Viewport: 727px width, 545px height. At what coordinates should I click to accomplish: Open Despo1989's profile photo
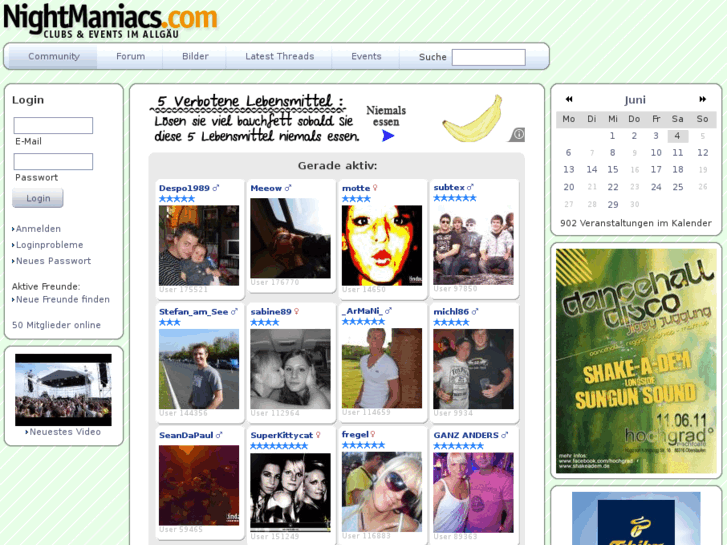click(x=199, y=245)
